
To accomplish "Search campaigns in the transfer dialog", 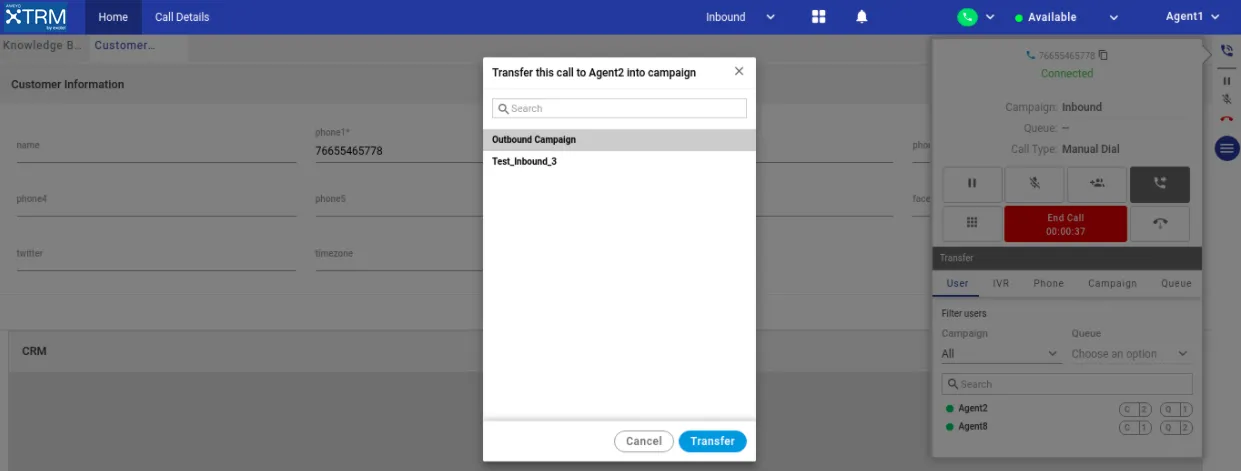I will [x=619, y=108].
